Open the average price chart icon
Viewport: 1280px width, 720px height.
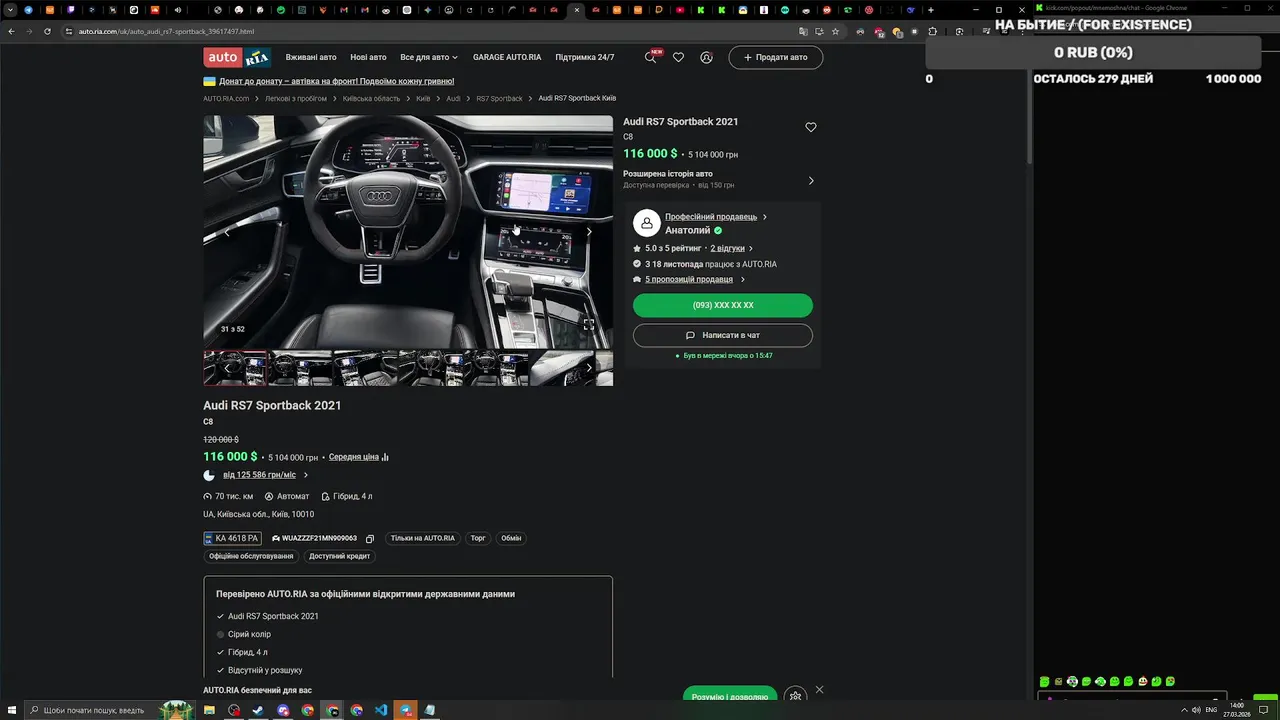pyautogui.click(x=385, y=457)
